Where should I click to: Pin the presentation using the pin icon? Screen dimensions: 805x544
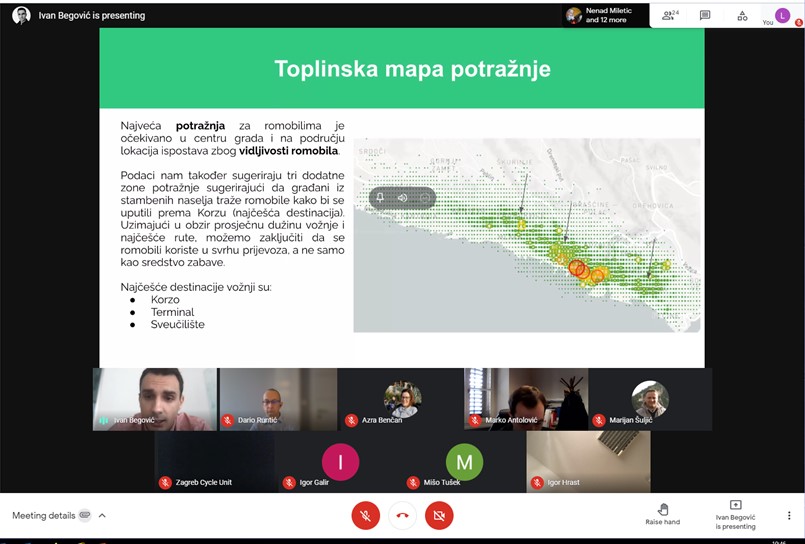(x=380, y=197)
